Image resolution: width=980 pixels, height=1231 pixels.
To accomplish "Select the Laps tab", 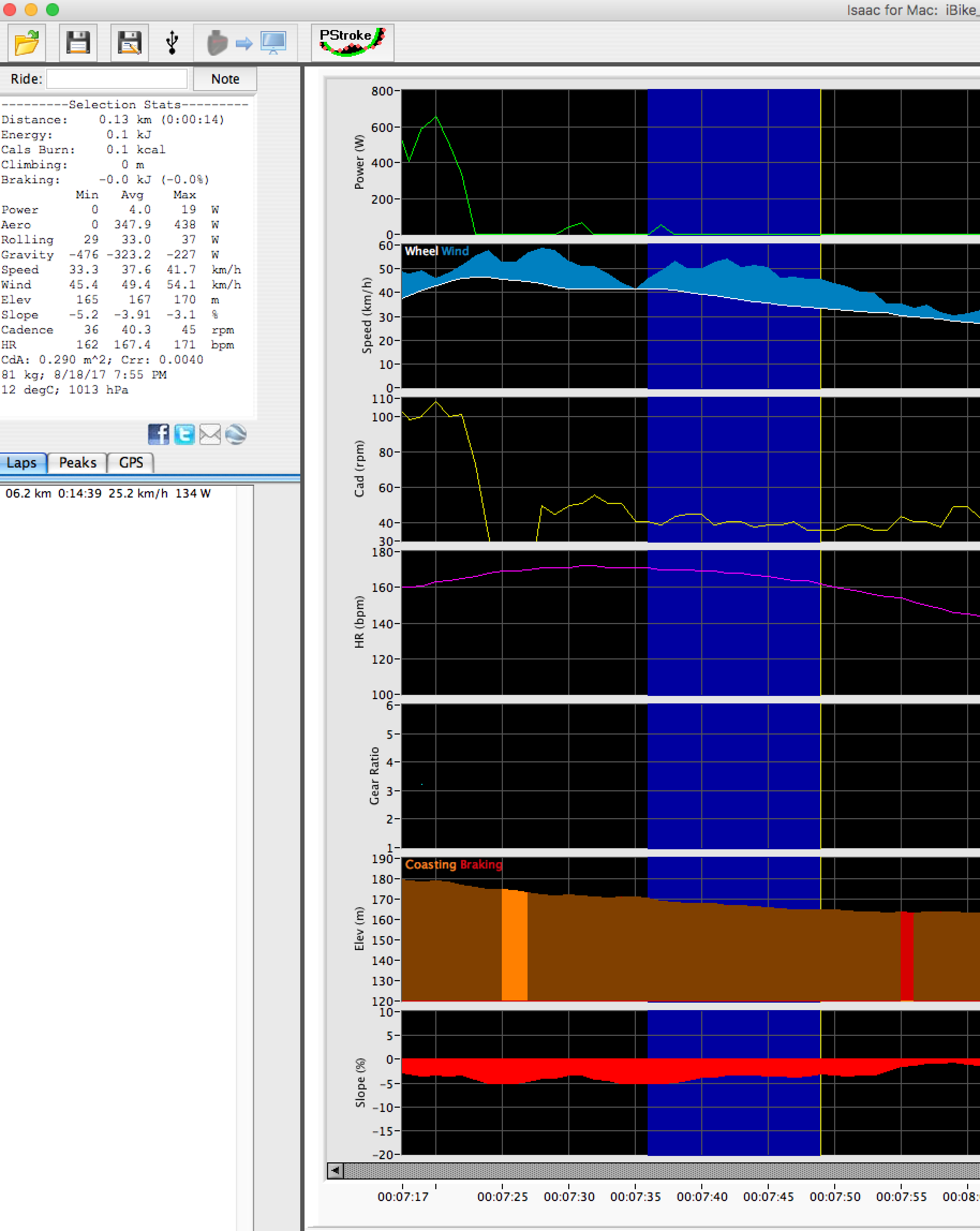I will [x=21, y=463].
